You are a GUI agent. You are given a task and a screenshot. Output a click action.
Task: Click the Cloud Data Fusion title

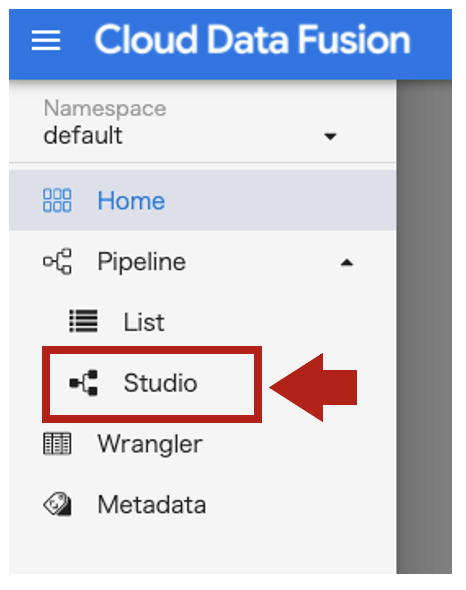click(252, 40)
